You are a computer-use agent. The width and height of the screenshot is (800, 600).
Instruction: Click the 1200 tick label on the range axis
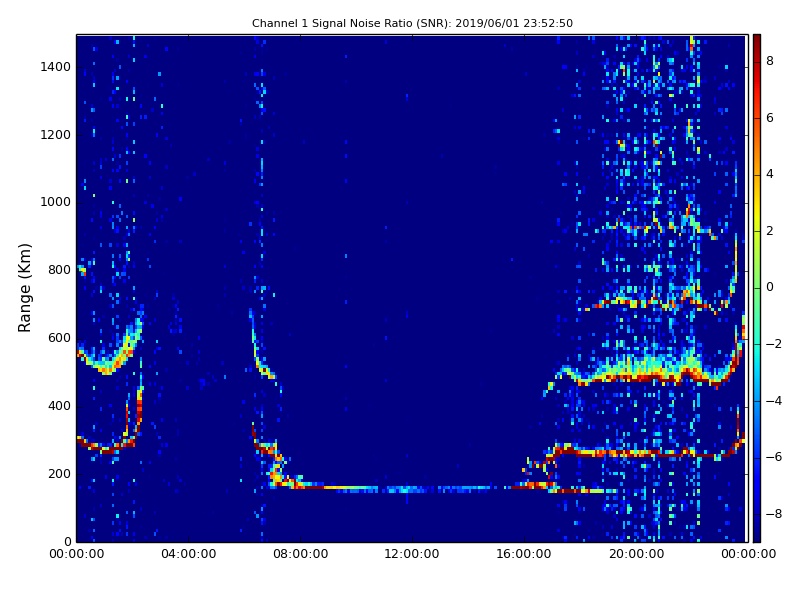56,135
